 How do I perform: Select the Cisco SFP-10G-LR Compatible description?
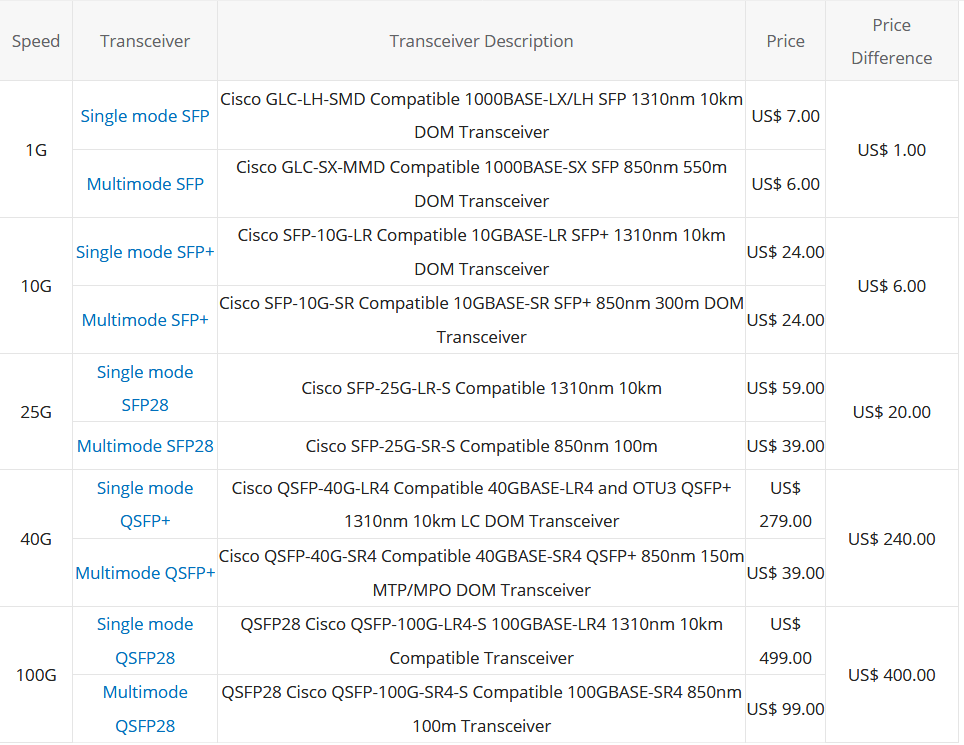[x=481, y=252]
